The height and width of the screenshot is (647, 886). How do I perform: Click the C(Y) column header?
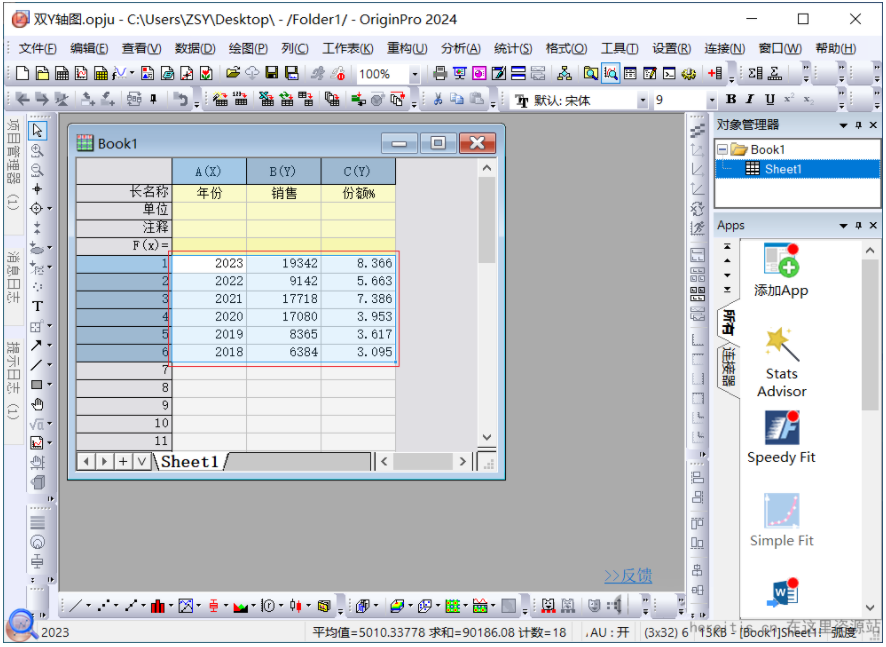358,171
